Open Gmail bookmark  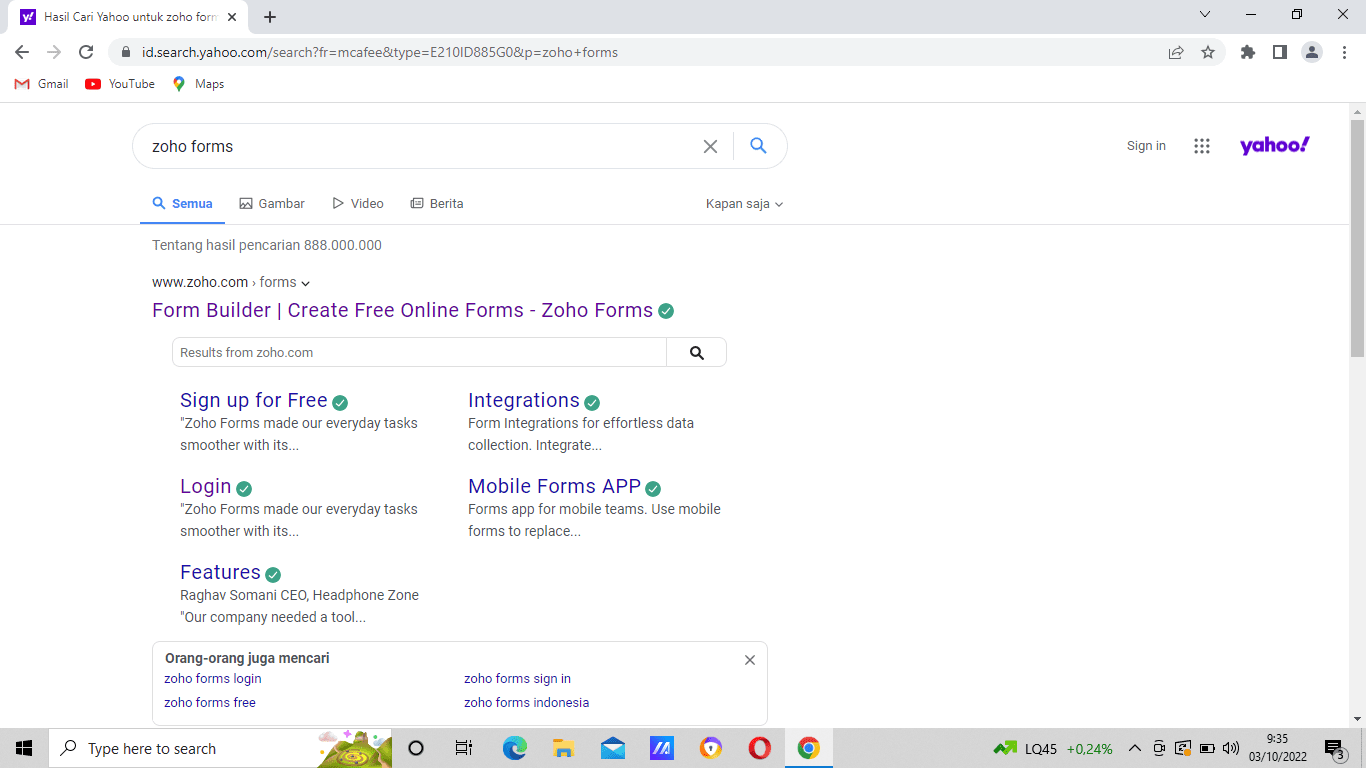coord(42,84)
